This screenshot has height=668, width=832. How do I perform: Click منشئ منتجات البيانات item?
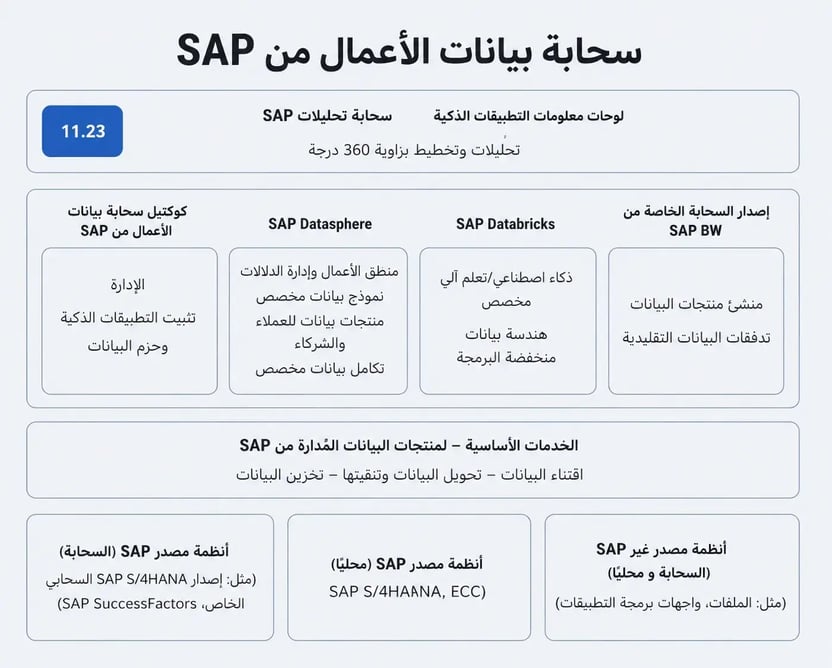(x=696, y=304)
